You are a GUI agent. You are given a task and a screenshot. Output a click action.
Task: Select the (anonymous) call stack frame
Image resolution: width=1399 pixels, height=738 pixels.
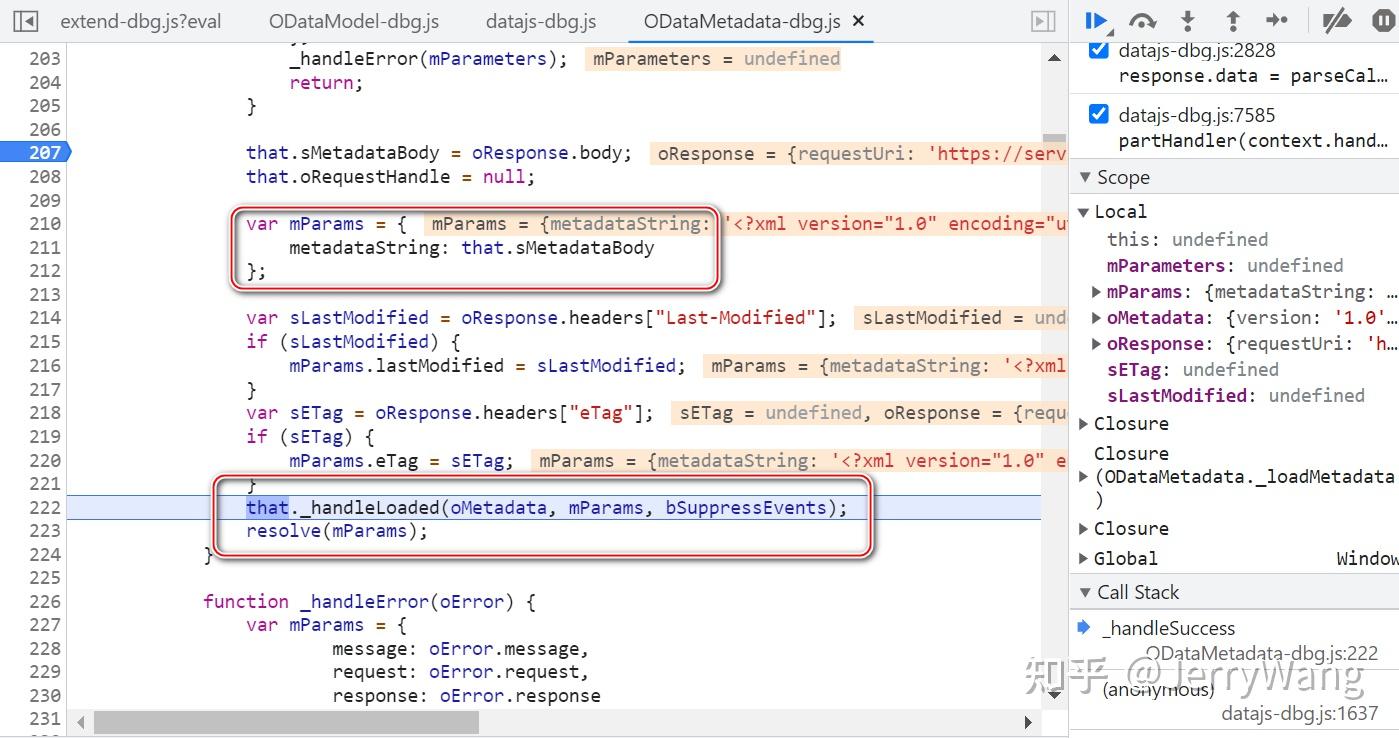[x=1158, y=689]
